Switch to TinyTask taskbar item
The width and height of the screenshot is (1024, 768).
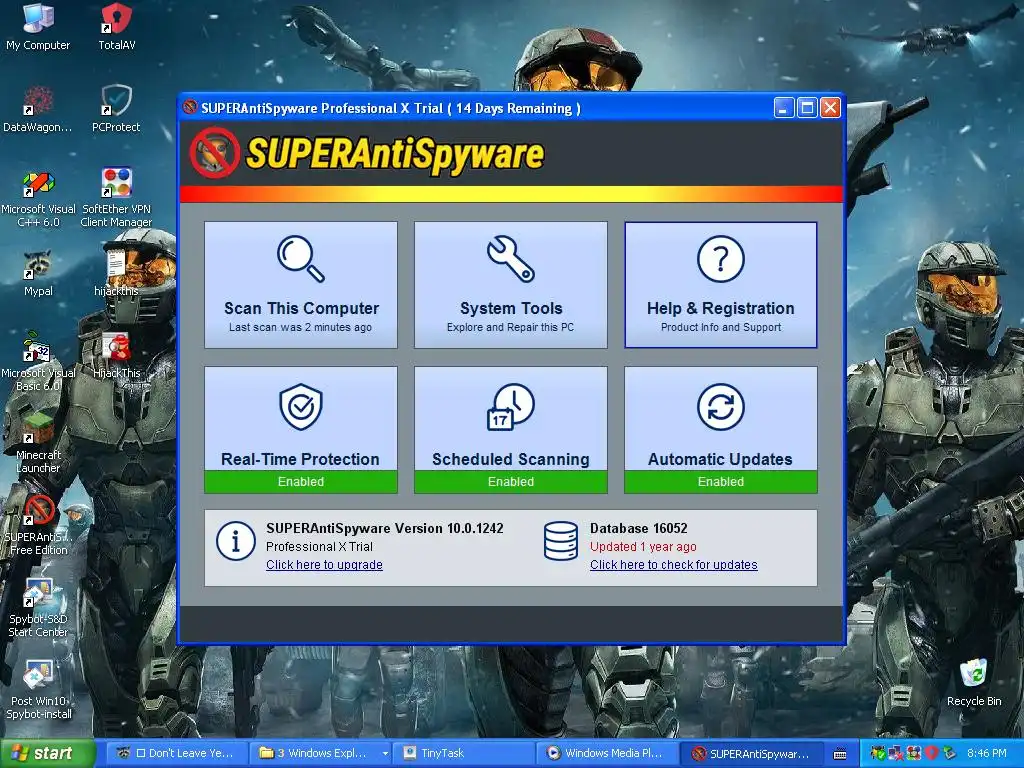[465, 753]
